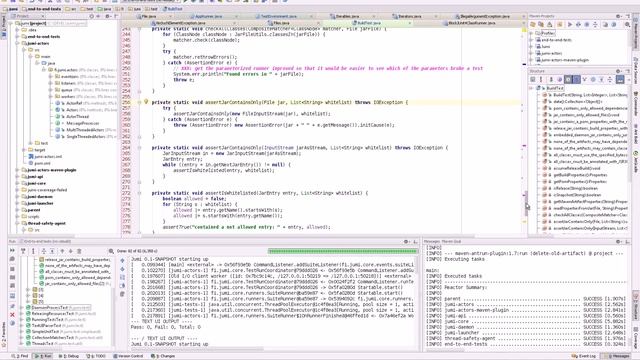Go to previous failed test arrow

coord(62,251)
